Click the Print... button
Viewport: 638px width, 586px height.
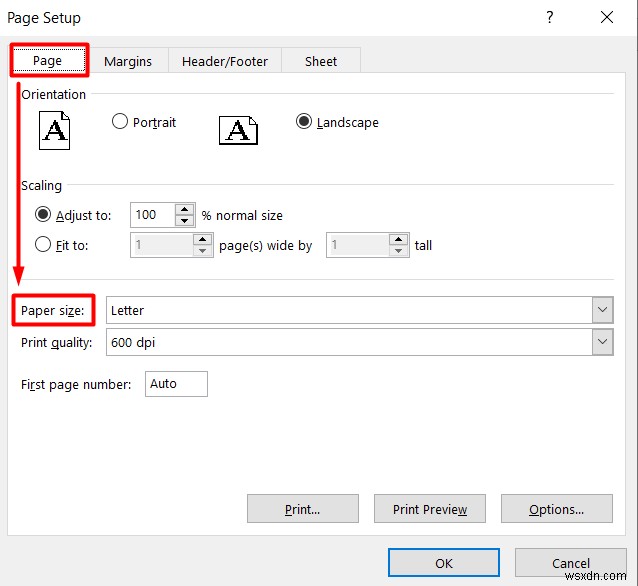303,509
